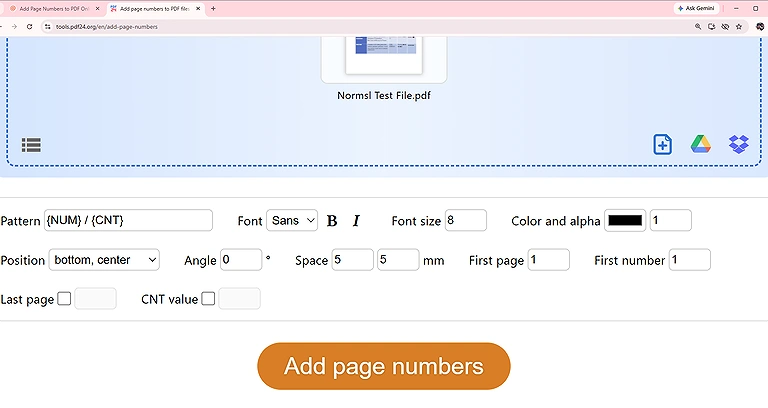
Task: Click the Last page value field
Action: click(96, 299)
